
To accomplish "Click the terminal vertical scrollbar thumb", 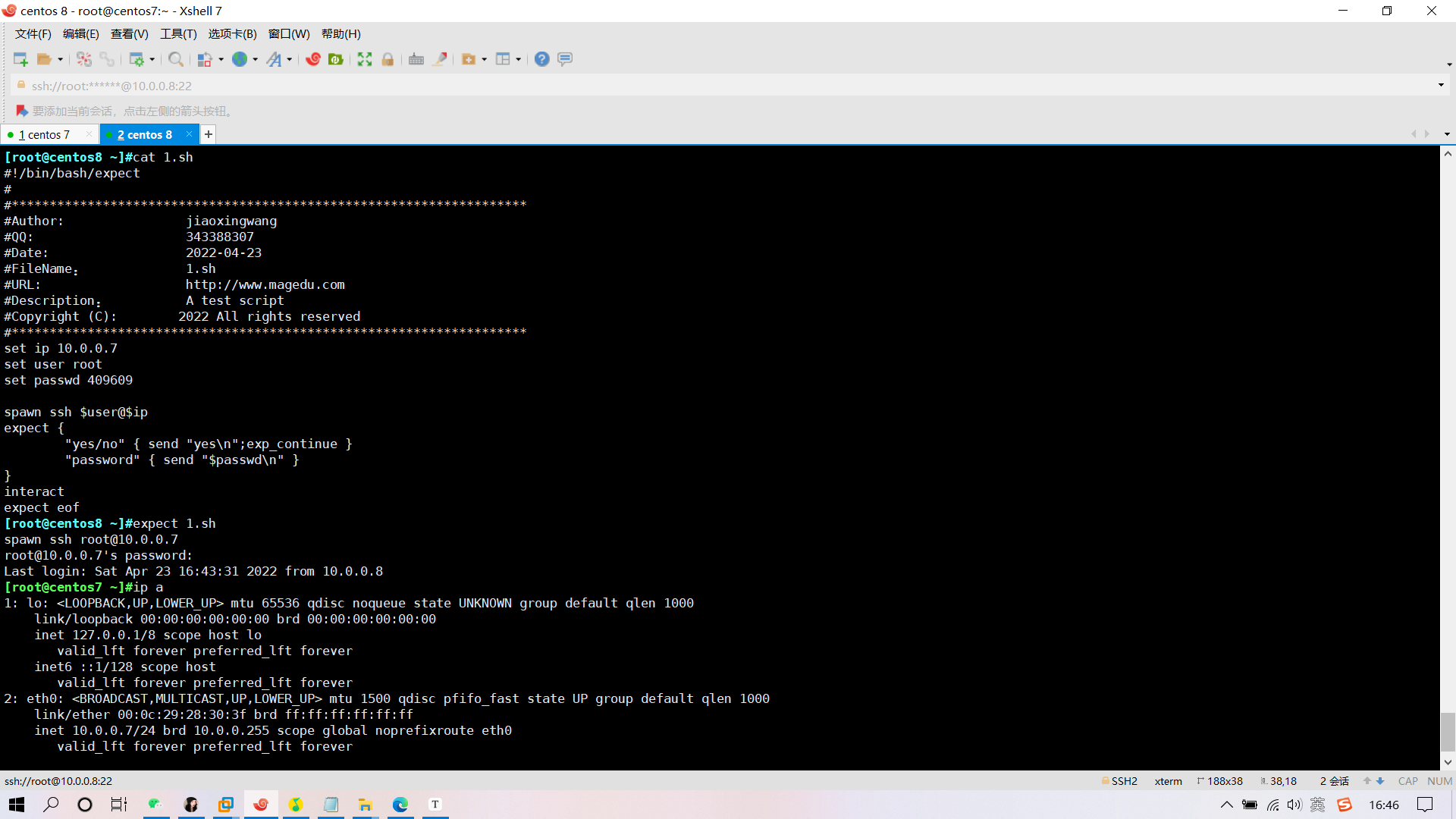I will coord(1448,731).
